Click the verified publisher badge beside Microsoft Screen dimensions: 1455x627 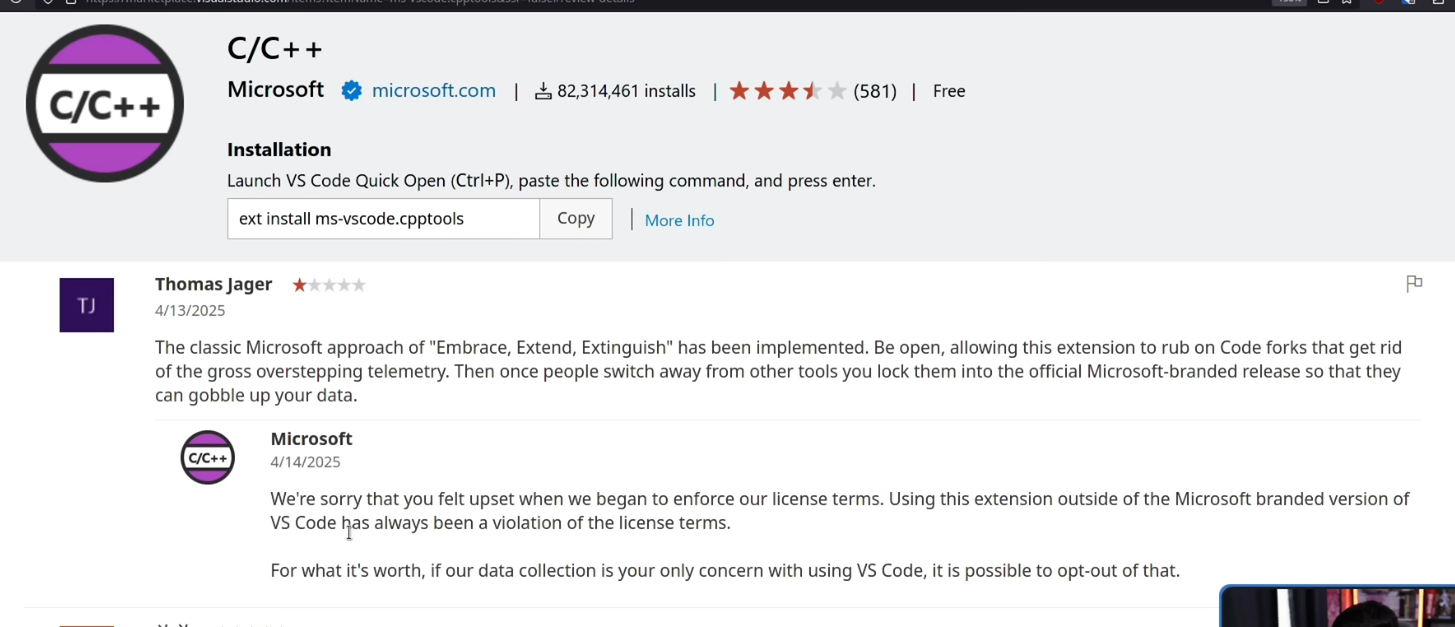coord(351,91)
